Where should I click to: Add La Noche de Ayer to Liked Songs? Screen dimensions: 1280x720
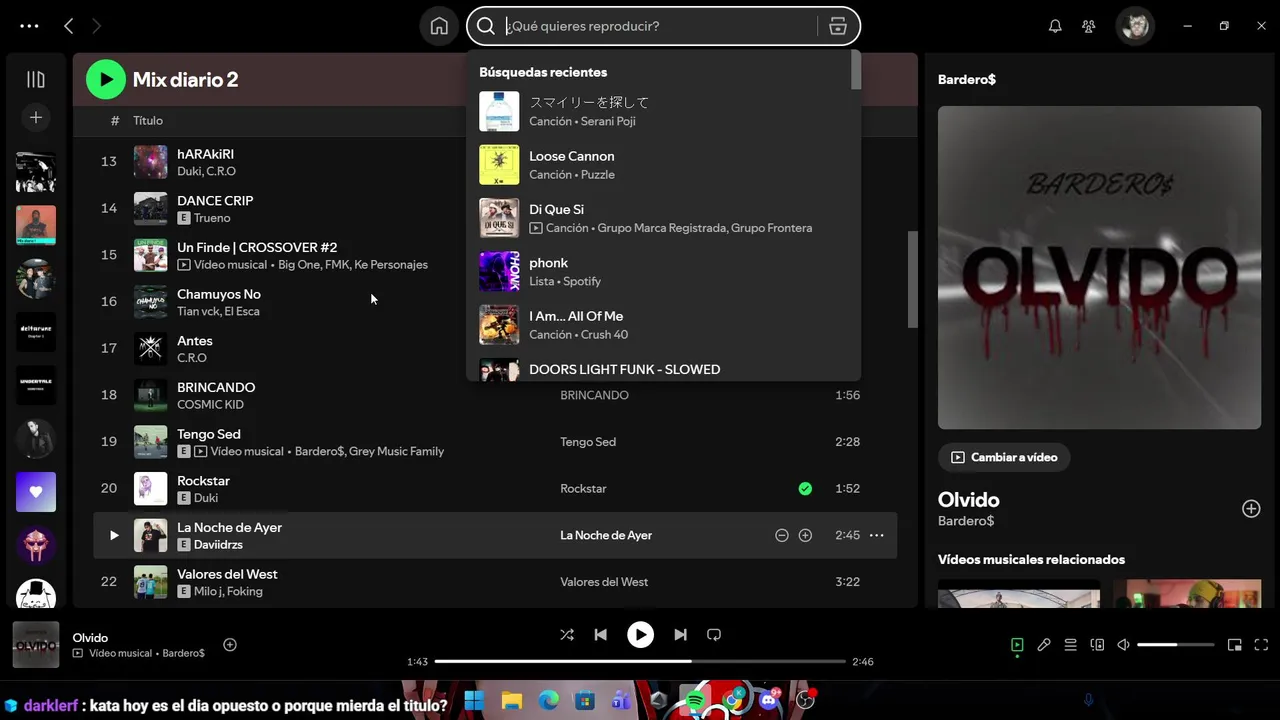[x=805, y=535]
